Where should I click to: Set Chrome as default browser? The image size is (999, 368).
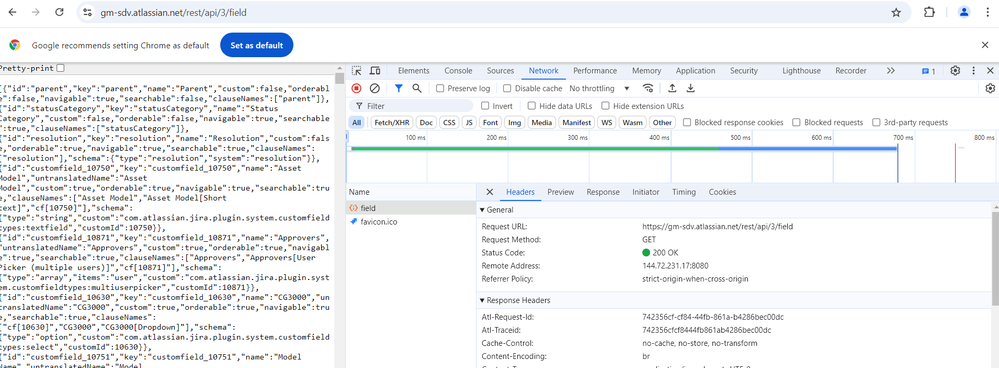click(257, 45)
